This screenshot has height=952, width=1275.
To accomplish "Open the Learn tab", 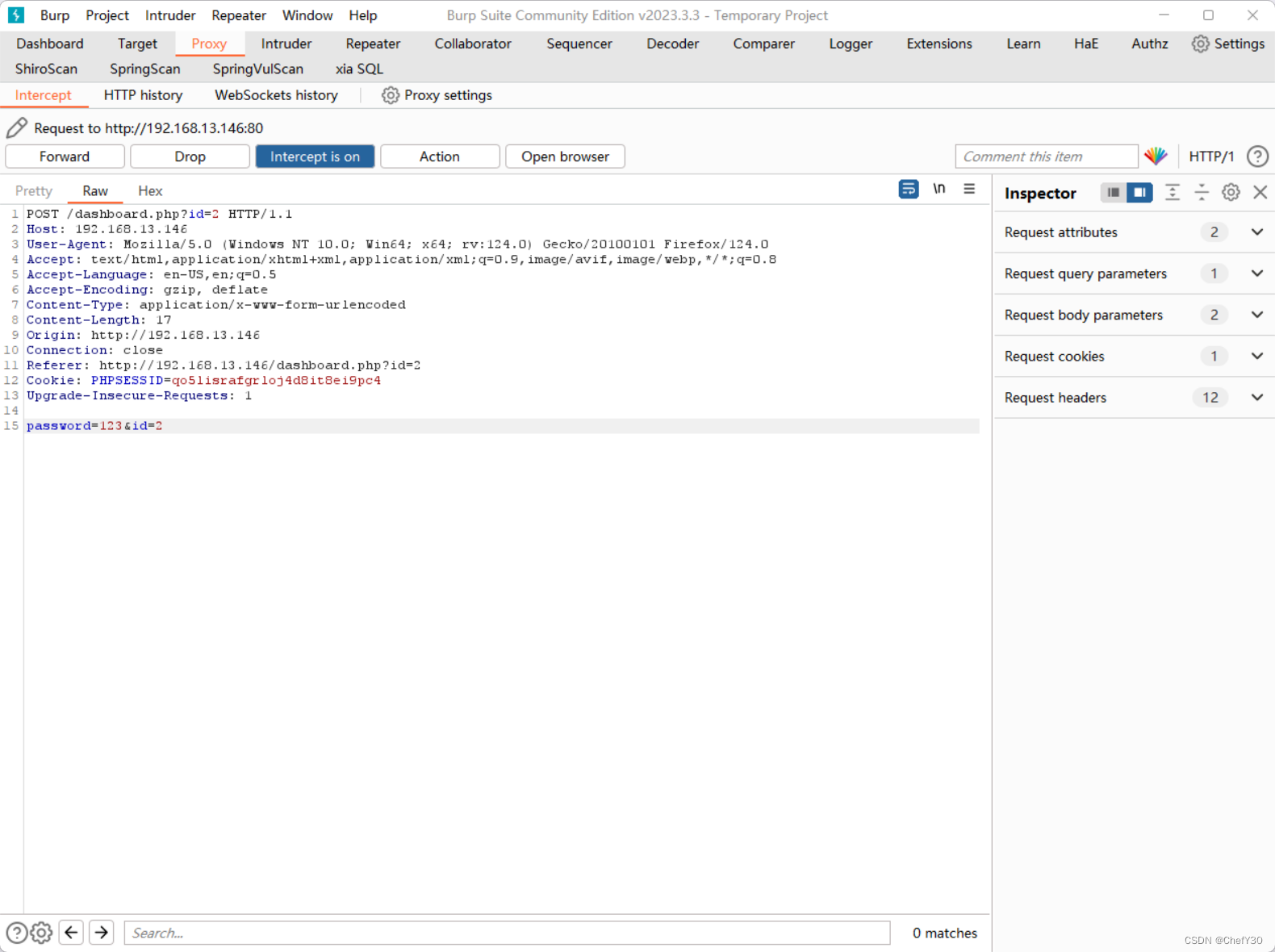I will tap(1023, 44).
